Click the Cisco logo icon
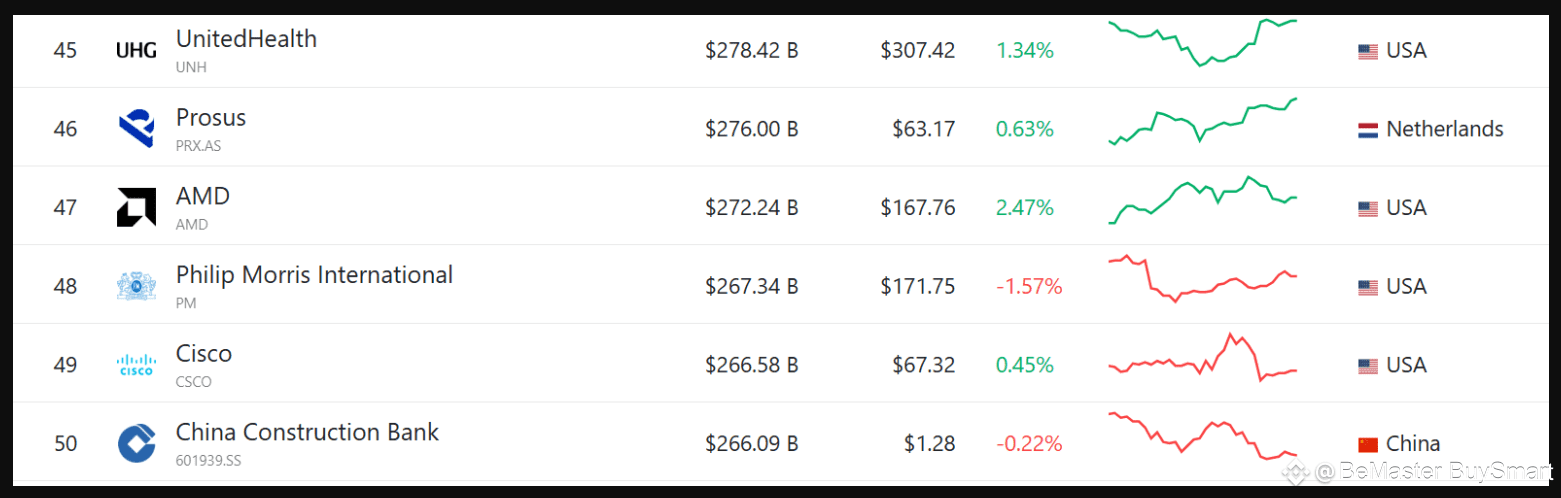The width and height of the screenshot is (1561, 498). [136, 365]
